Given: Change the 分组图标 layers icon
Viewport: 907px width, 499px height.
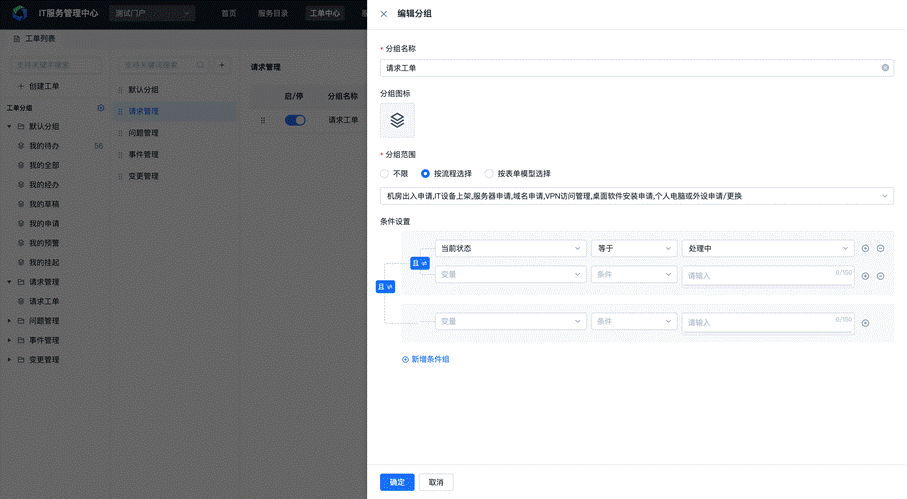Looking at the screenshot, I should (397, 120).
